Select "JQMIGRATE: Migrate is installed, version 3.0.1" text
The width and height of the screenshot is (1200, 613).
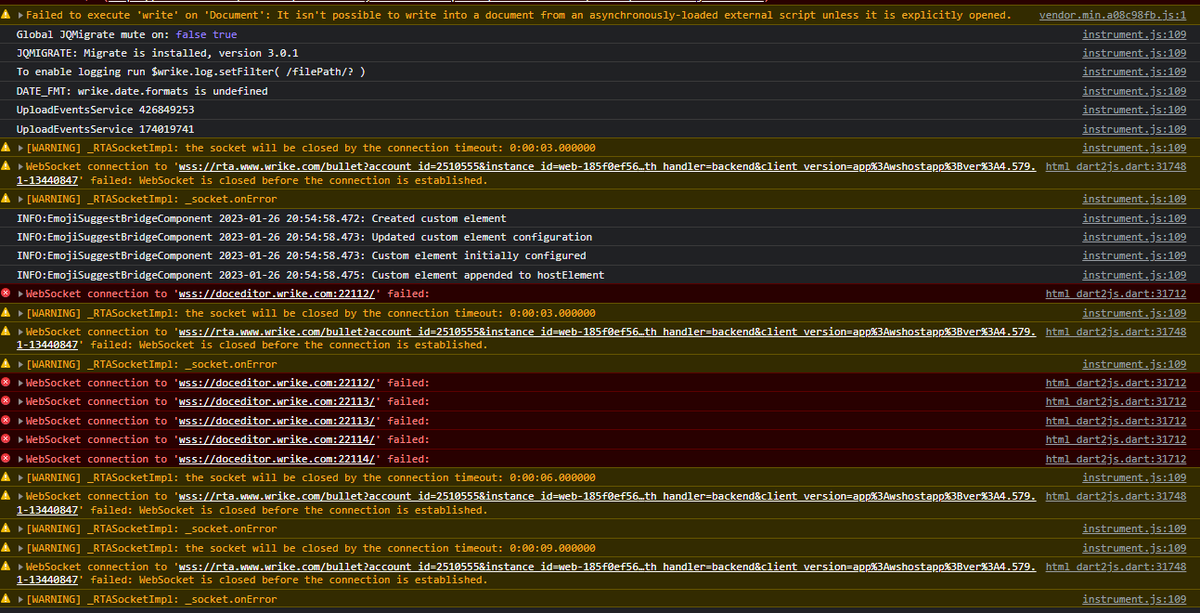pos(157,53)
